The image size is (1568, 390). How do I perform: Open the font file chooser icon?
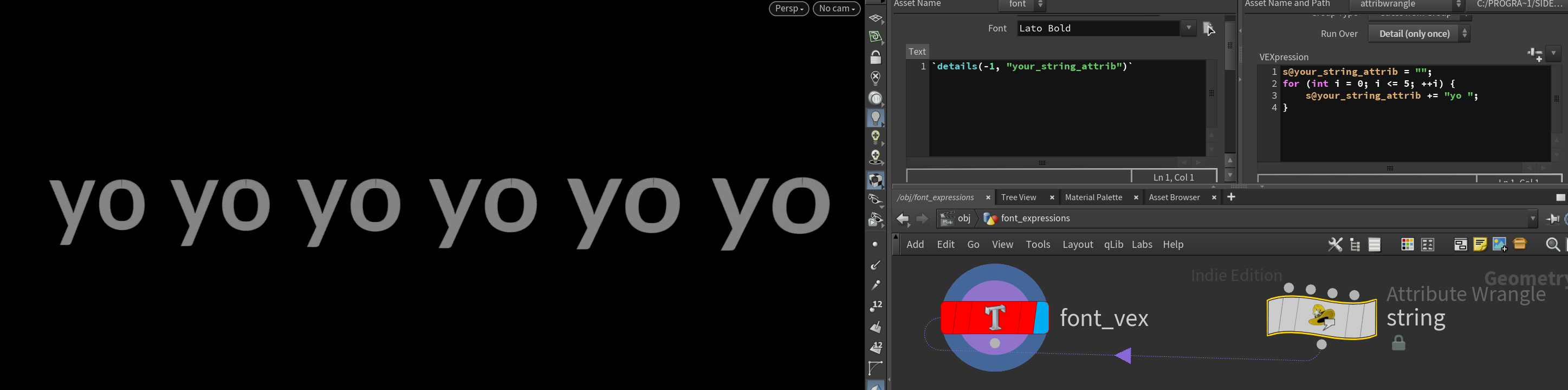tap(1208, 28)
